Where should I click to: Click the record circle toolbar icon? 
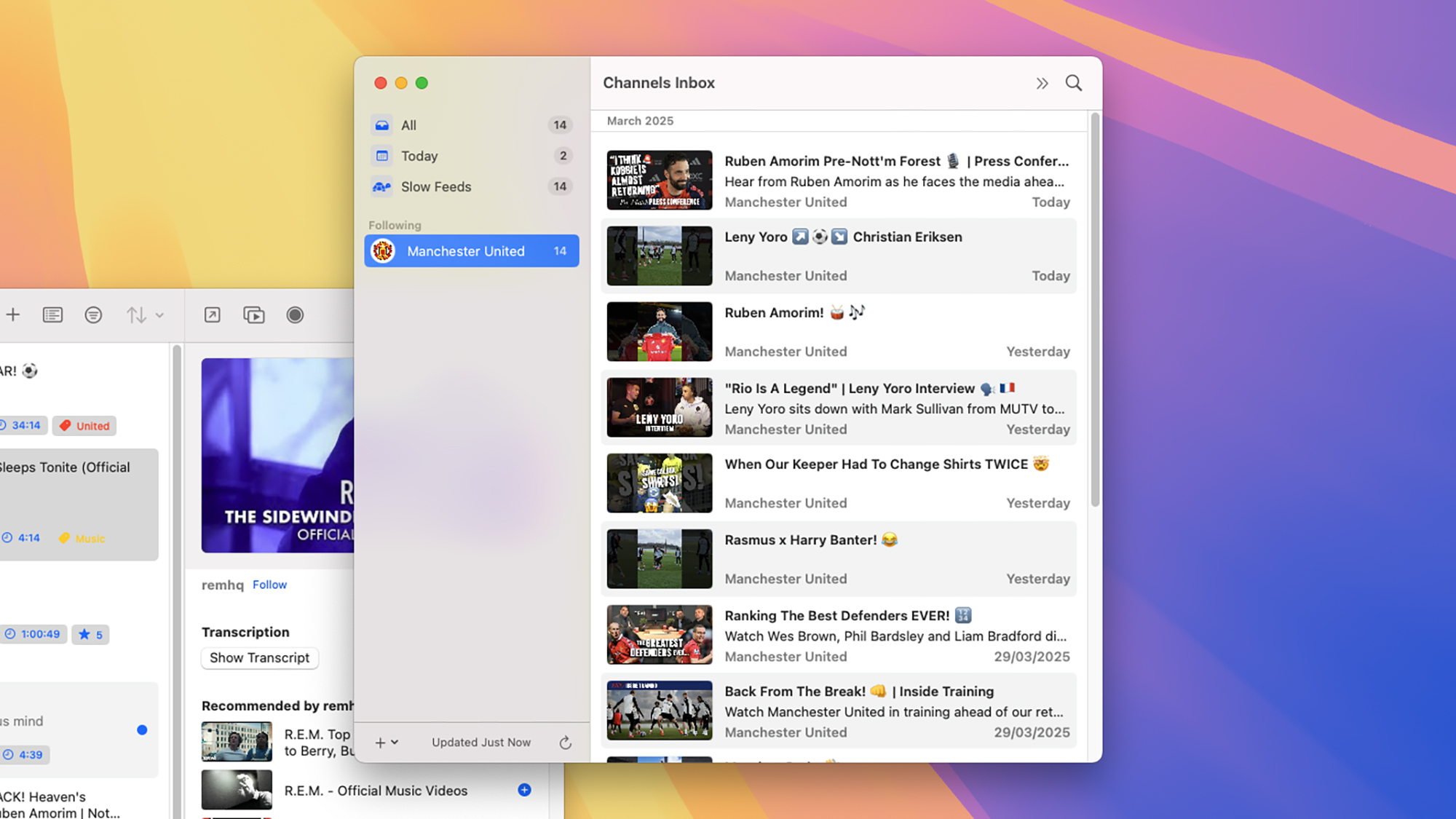pyautogui.click(x=295, y=315)
